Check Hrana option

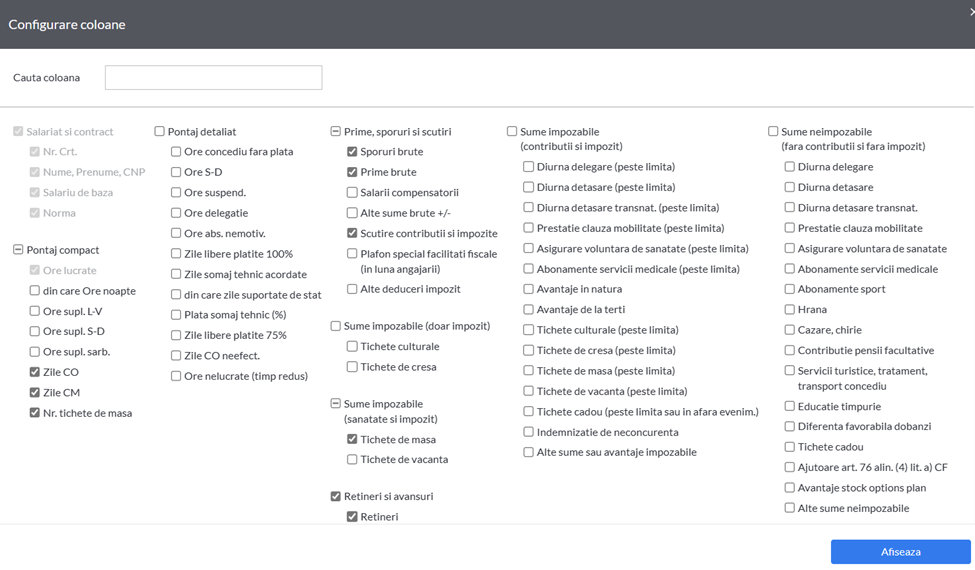790,310
